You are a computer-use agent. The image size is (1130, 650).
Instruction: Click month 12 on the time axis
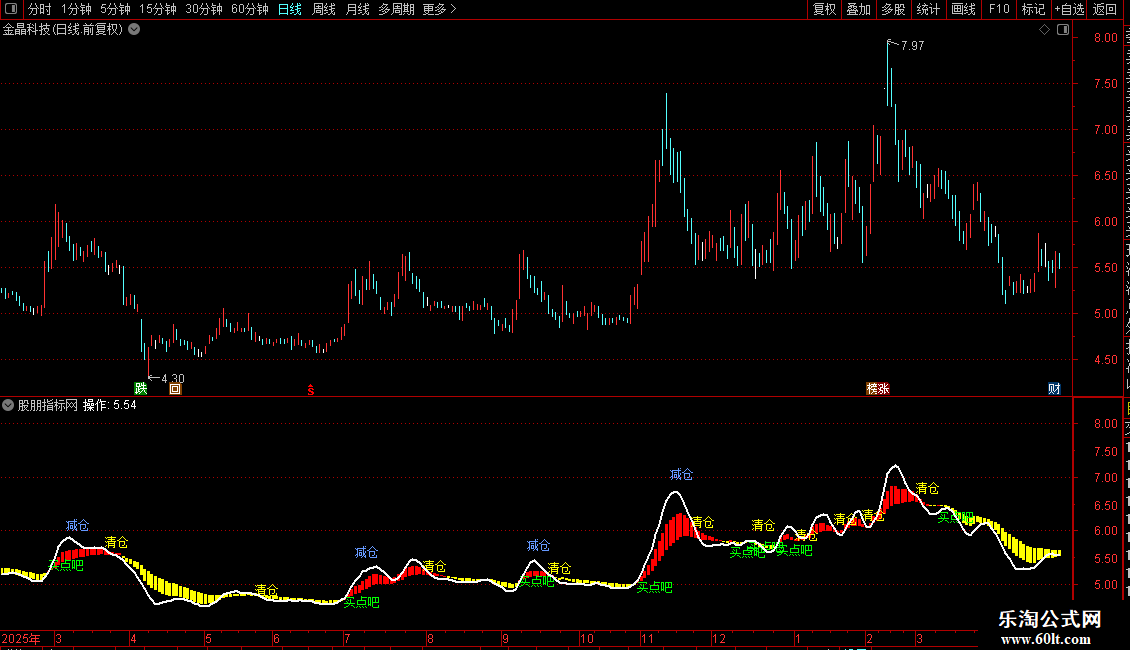(719, 638)
